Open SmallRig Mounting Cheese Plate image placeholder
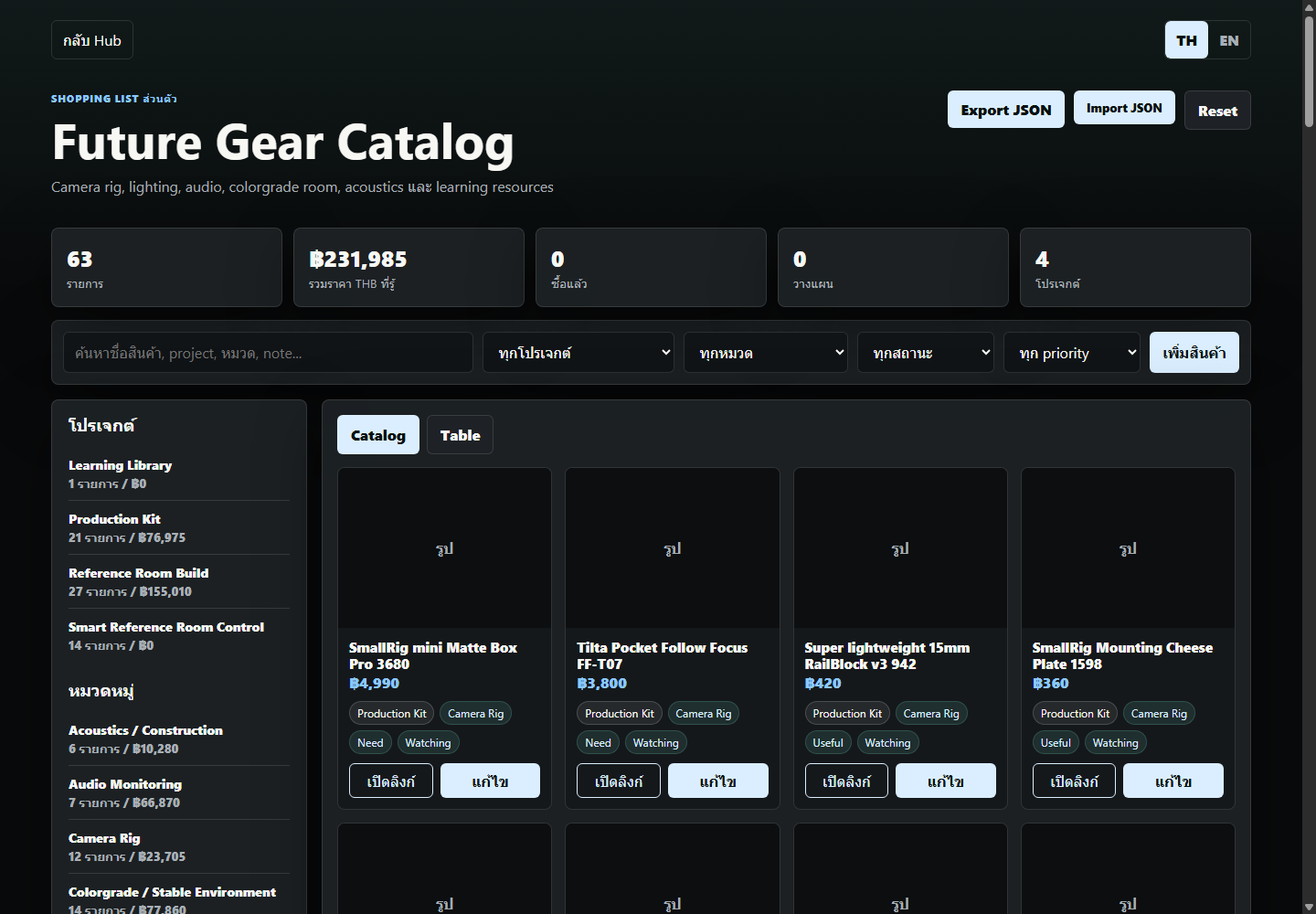The width and height of the screenshot is (1316, 914). click(x=1128, y=548)
